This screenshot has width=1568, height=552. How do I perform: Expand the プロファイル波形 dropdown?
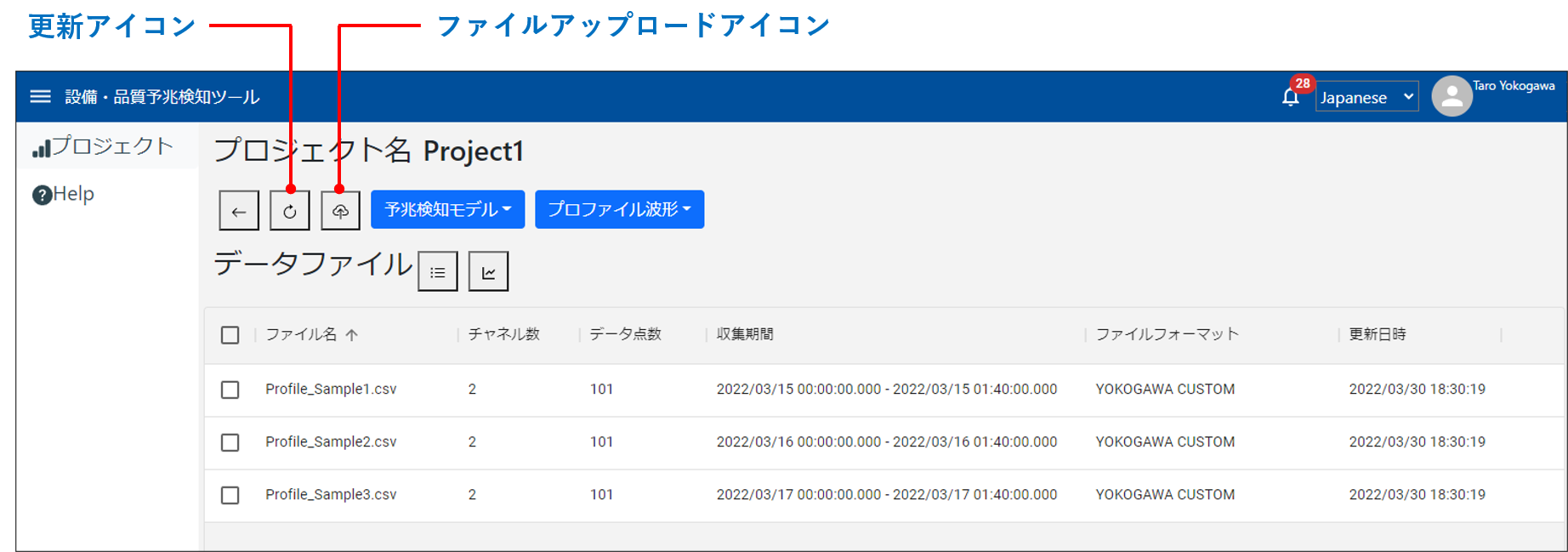[619, 209]
